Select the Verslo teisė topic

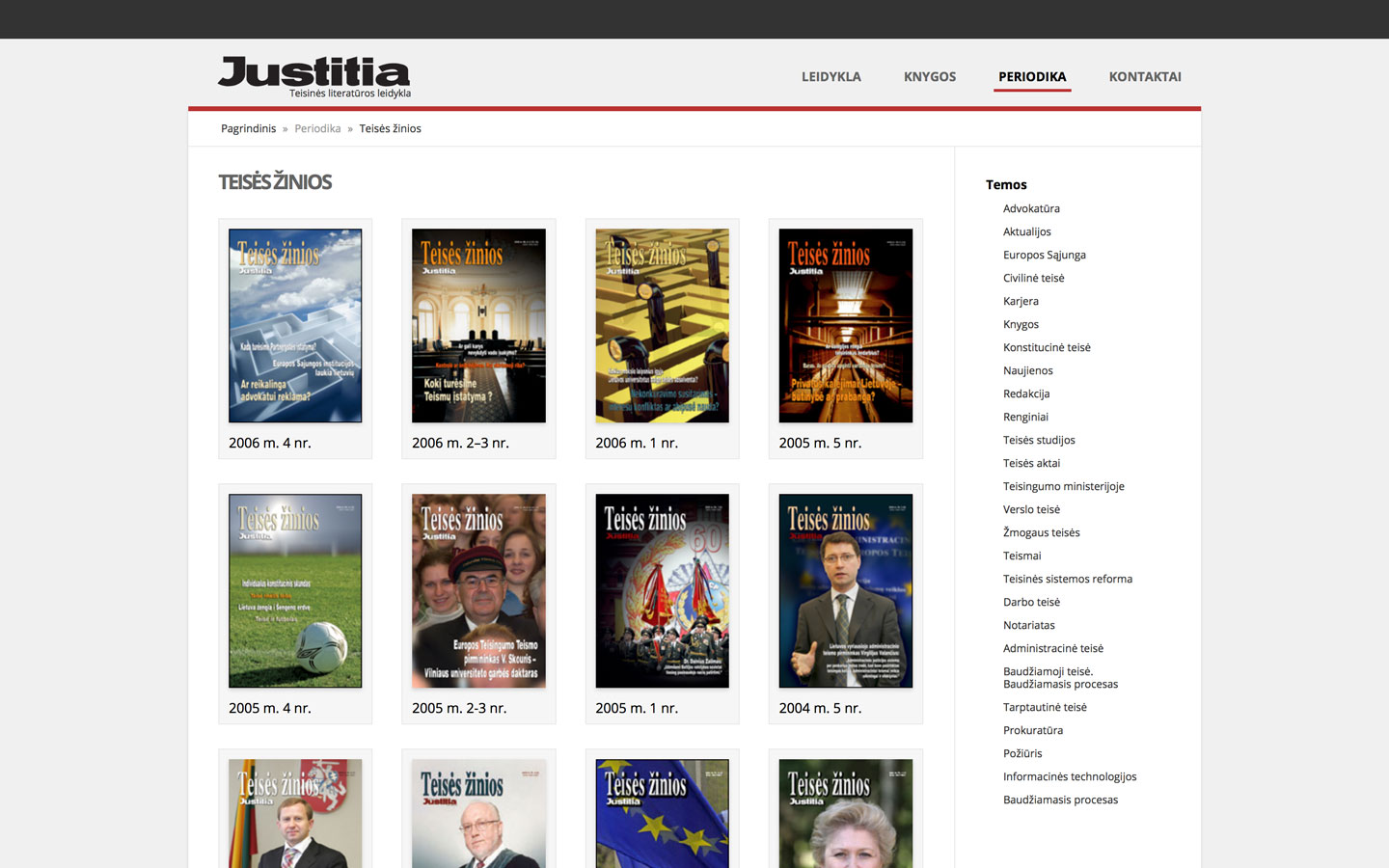pyautogui.click(x=1031, y=509)
